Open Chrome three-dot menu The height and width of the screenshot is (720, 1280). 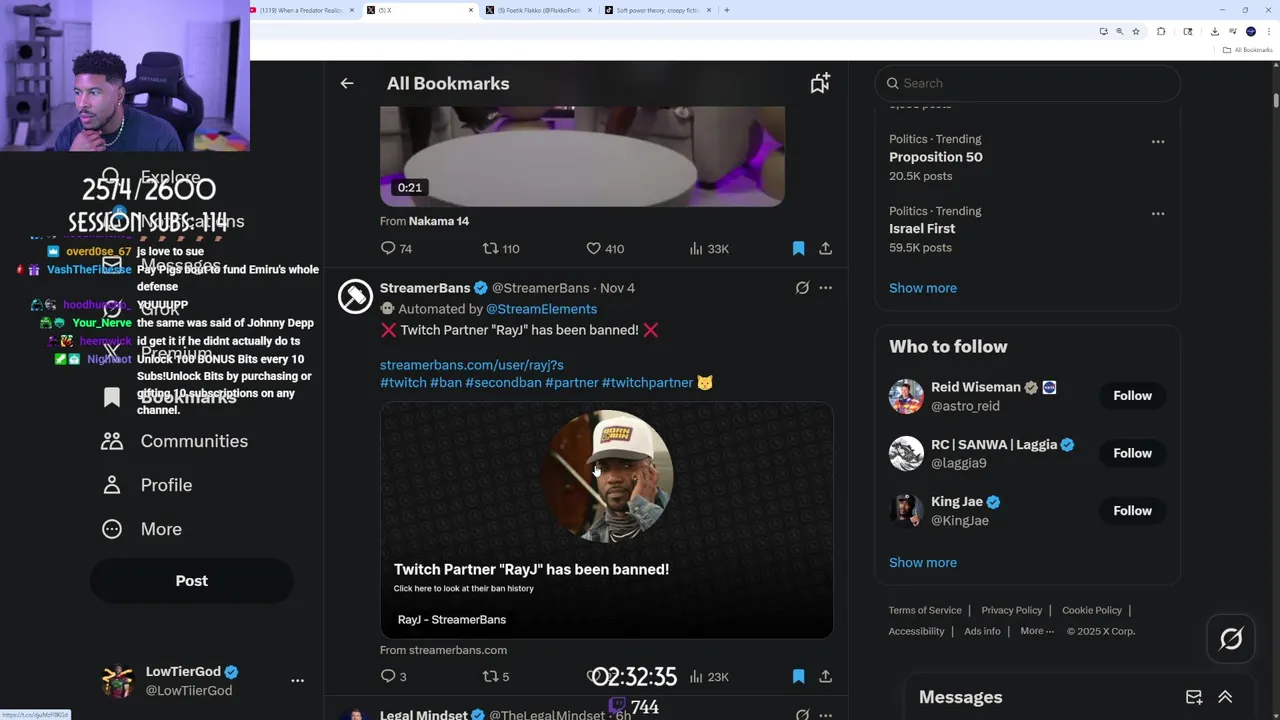1268,31
